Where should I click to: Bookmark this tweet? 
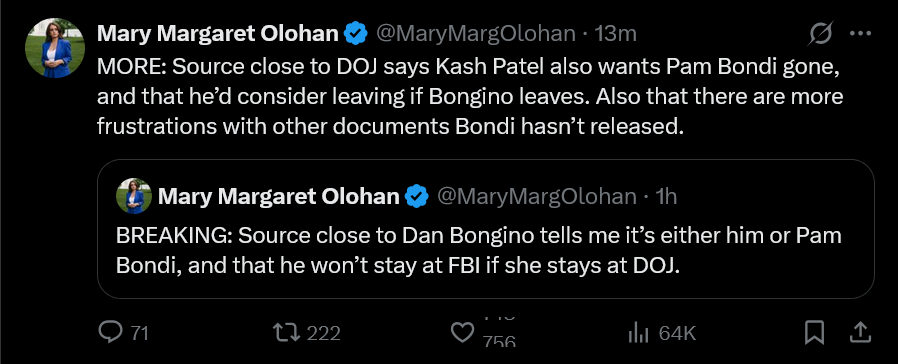pyautogui.click(x=814, y=333)
